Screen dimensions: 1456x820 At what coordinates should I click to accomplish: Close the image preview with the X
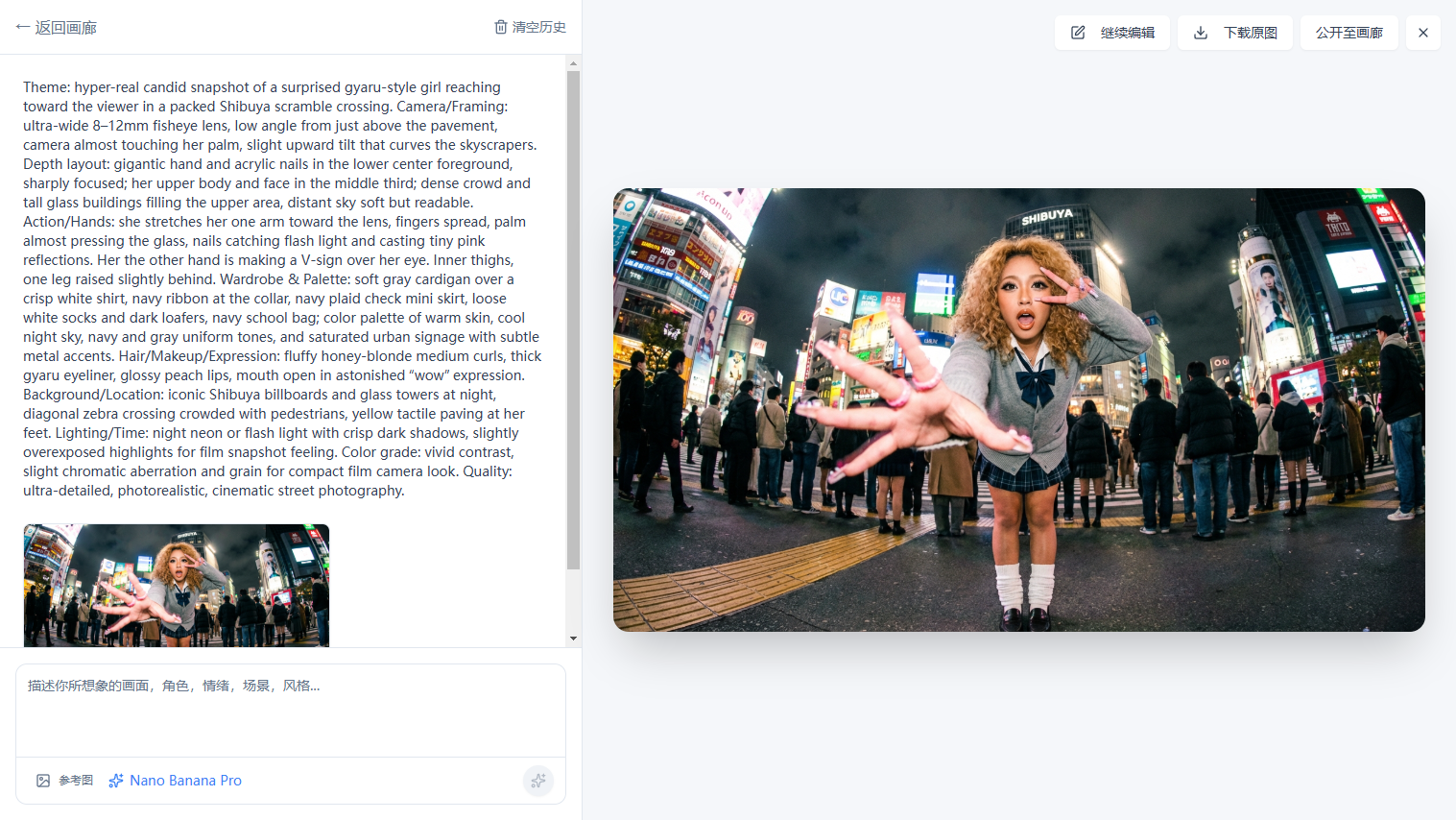point(1422,33)
